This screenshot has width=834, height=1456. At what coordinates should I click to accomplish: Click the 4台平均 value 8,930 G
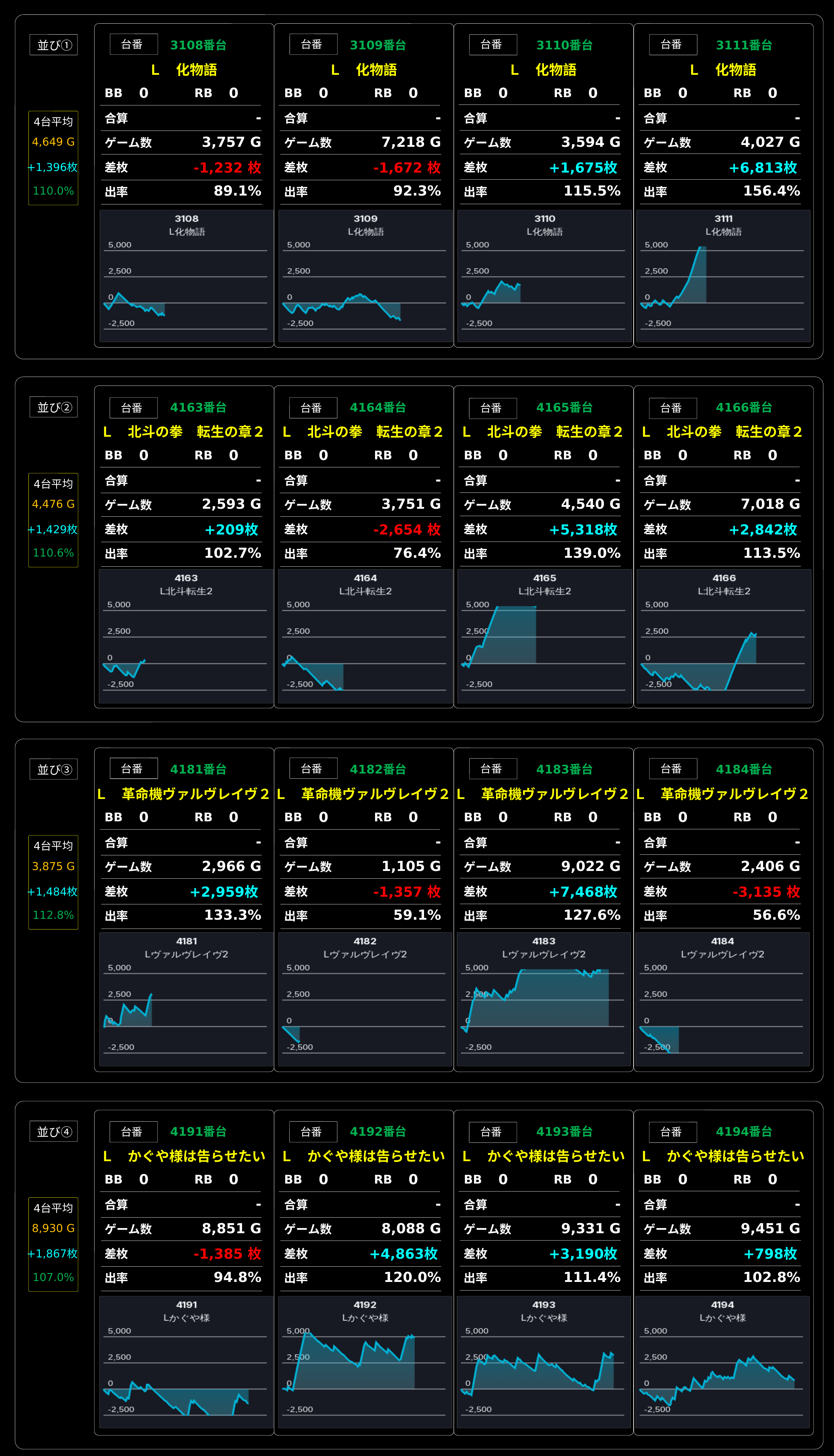pos(53,1228)
